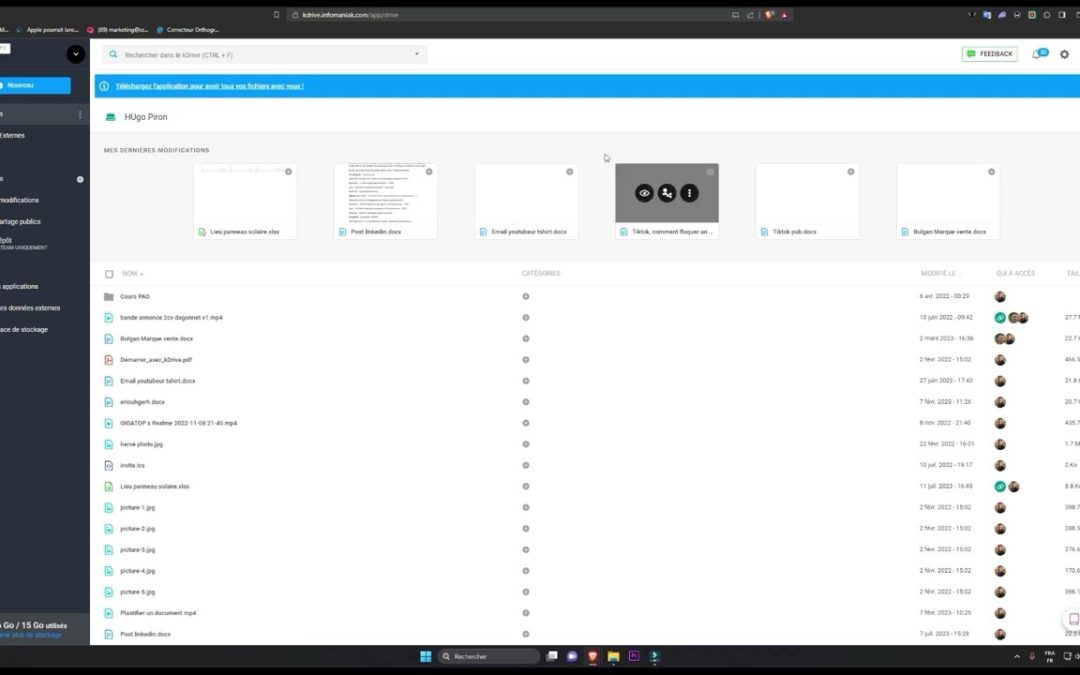Image resolution: width=1080 pixels, height=675 pixels.
Task: Click the CATÉGORIES column header
Action: (x=541, y=273)
